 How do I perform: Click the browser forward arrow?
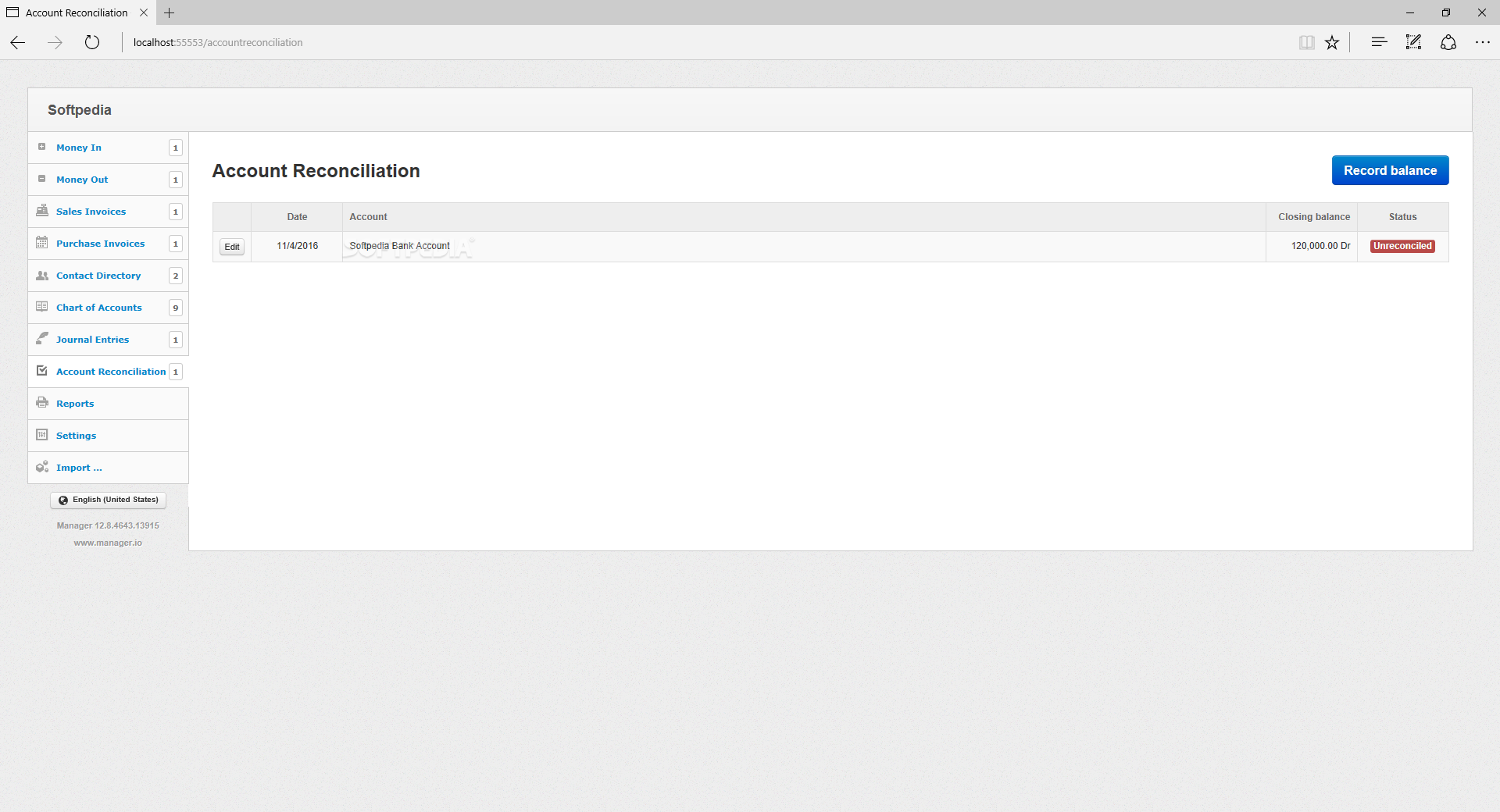[55, 42]
